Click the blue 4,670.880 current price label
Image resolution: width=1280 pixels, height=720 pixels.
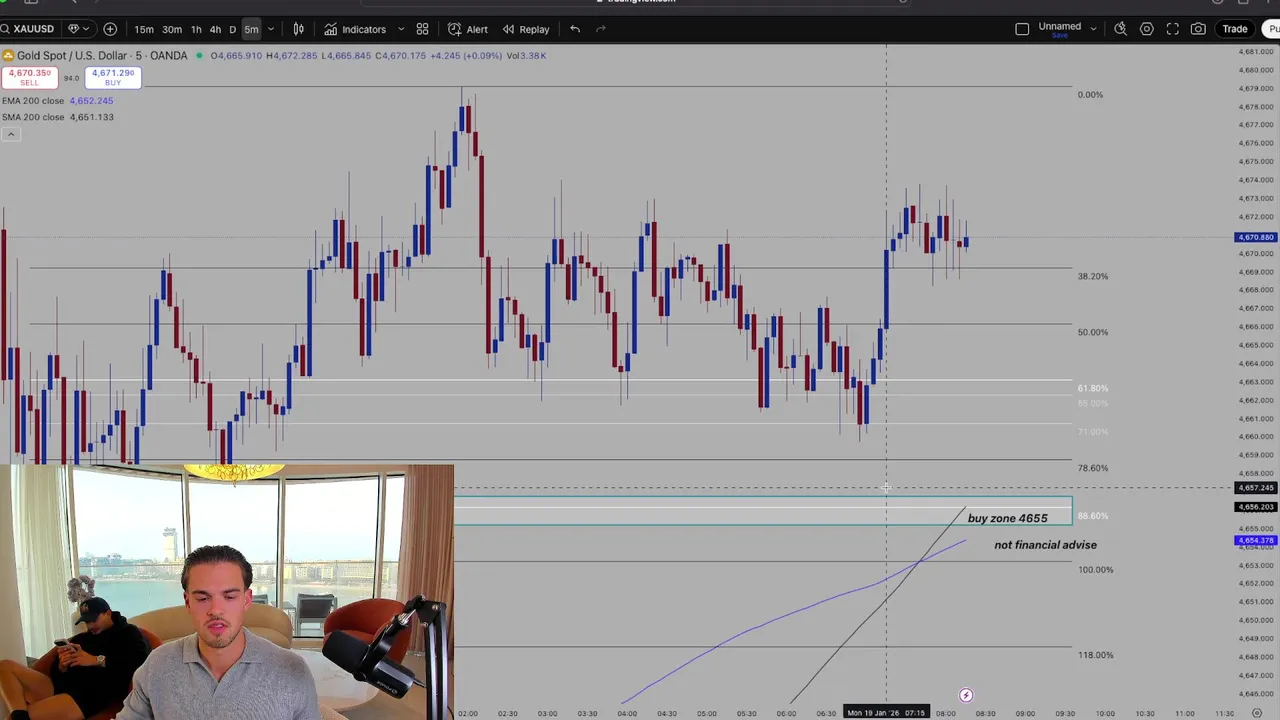pyautogui.click(x=1255, y=238)
